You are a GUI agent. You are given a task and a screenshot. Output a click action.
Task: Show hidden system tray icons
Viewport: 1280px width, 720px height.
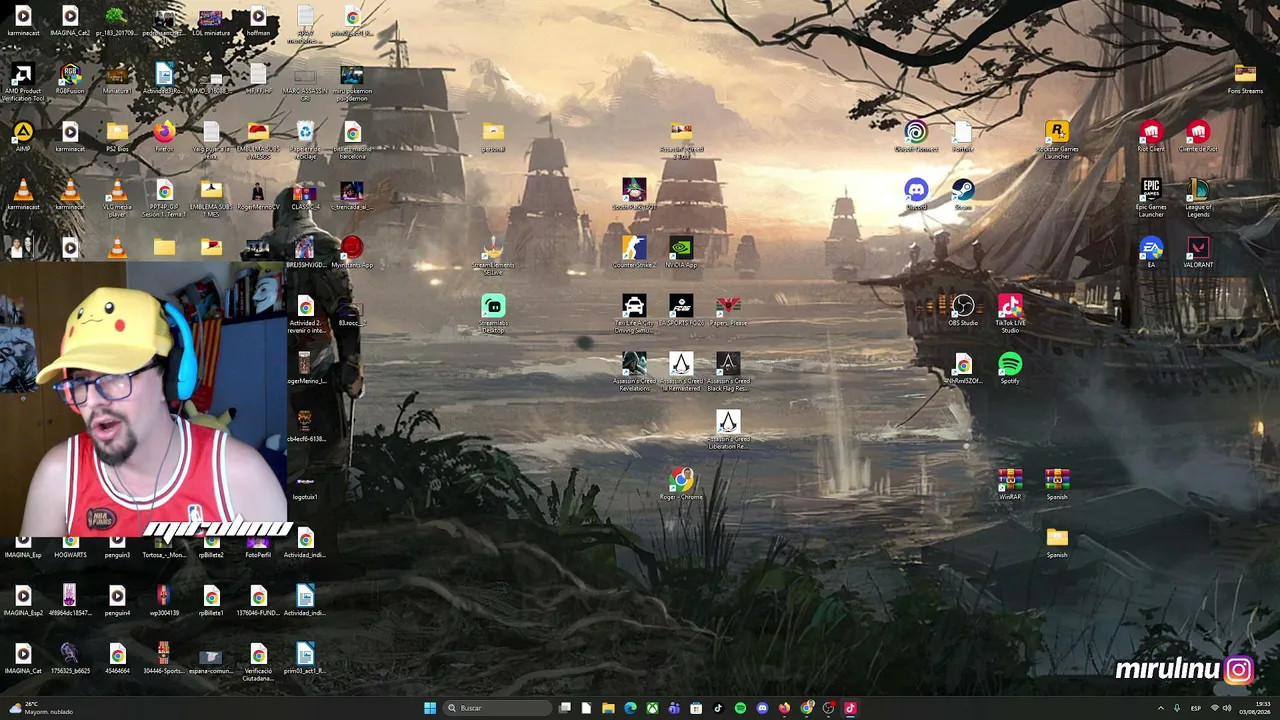(1161, 708)
